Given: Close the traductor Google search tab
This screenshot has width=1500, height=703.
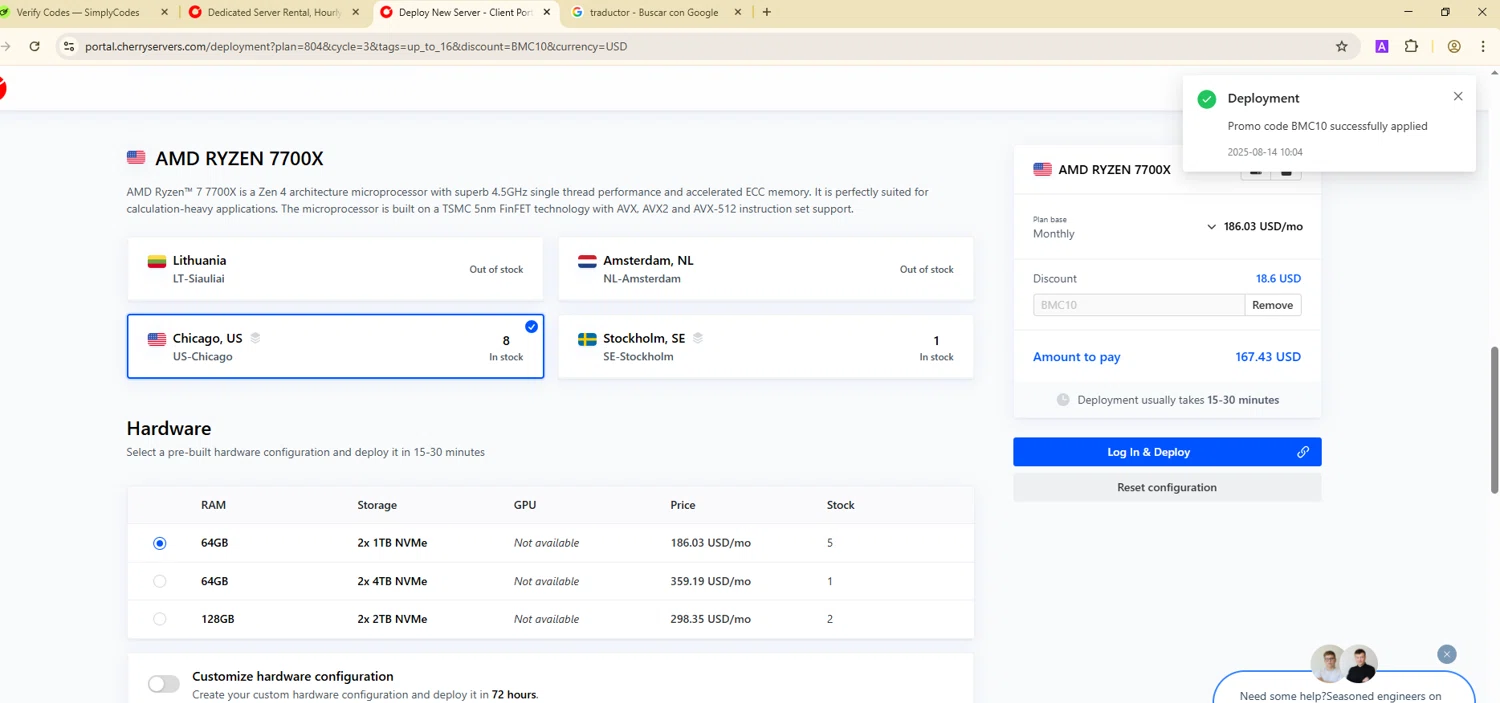Looking at the screenshot, I should tap(738, 12).
